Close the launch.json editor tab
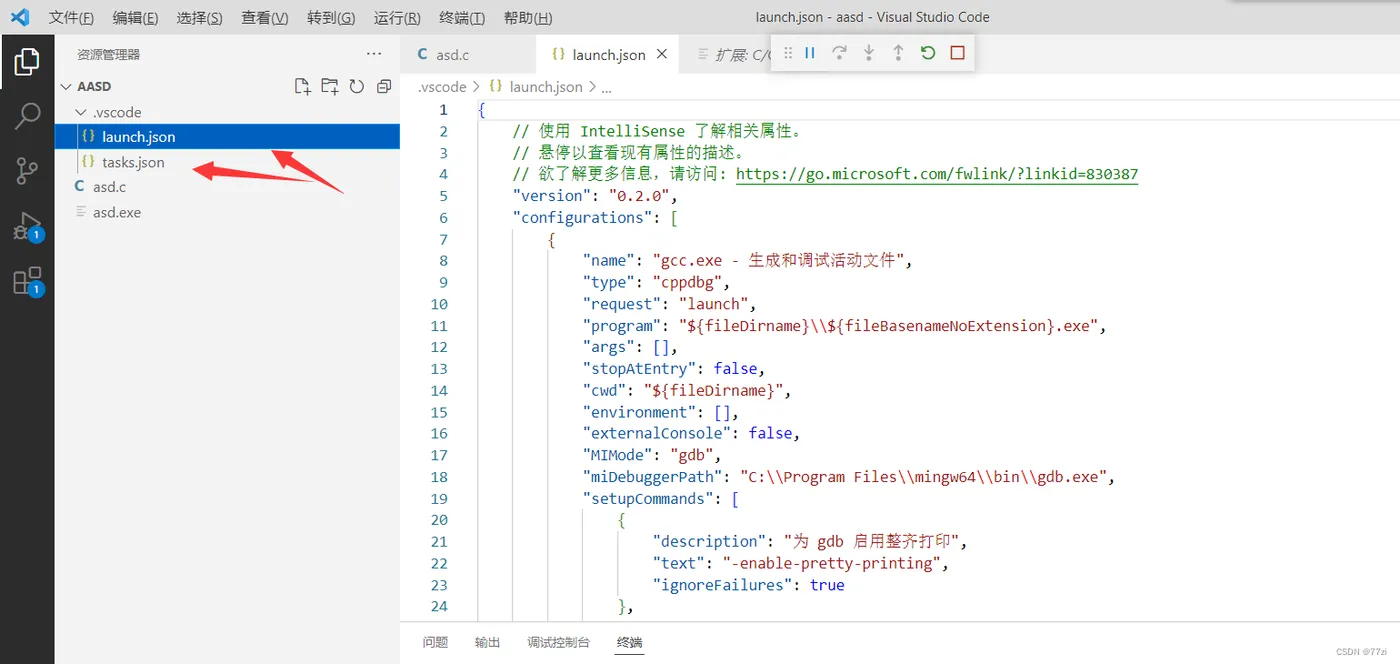 point(662,54)
